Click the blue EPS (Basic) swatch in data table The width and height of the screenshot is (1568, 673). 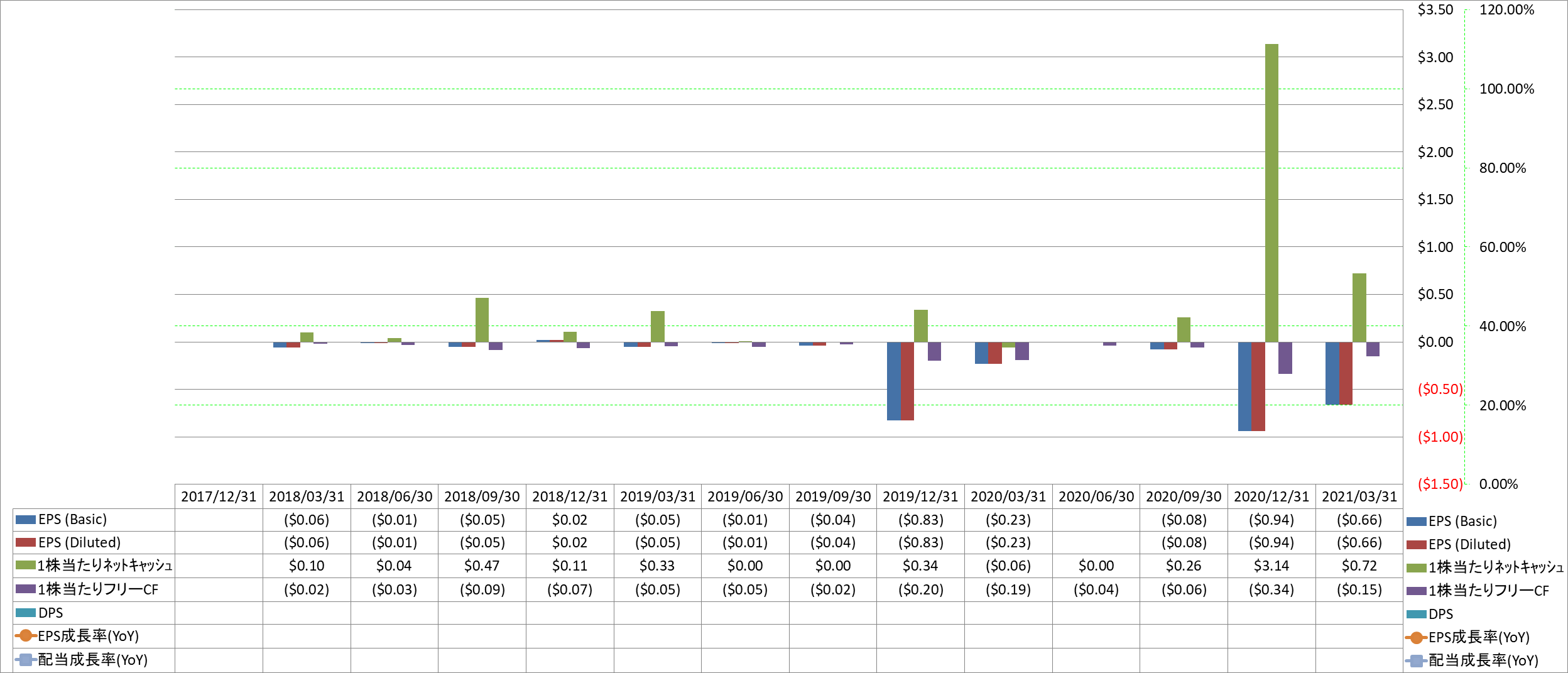pyautogui.click(x=26, y=520)
